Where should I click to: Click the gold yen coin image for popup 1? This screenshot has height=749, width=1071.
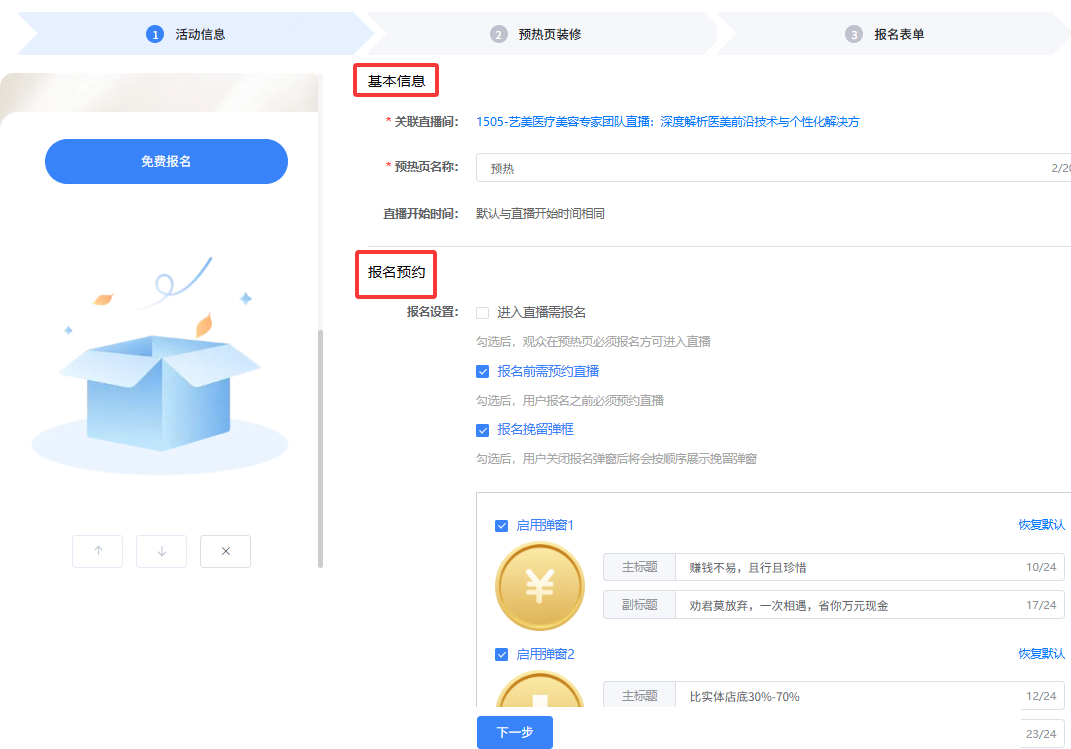click(x=540, y=586)
